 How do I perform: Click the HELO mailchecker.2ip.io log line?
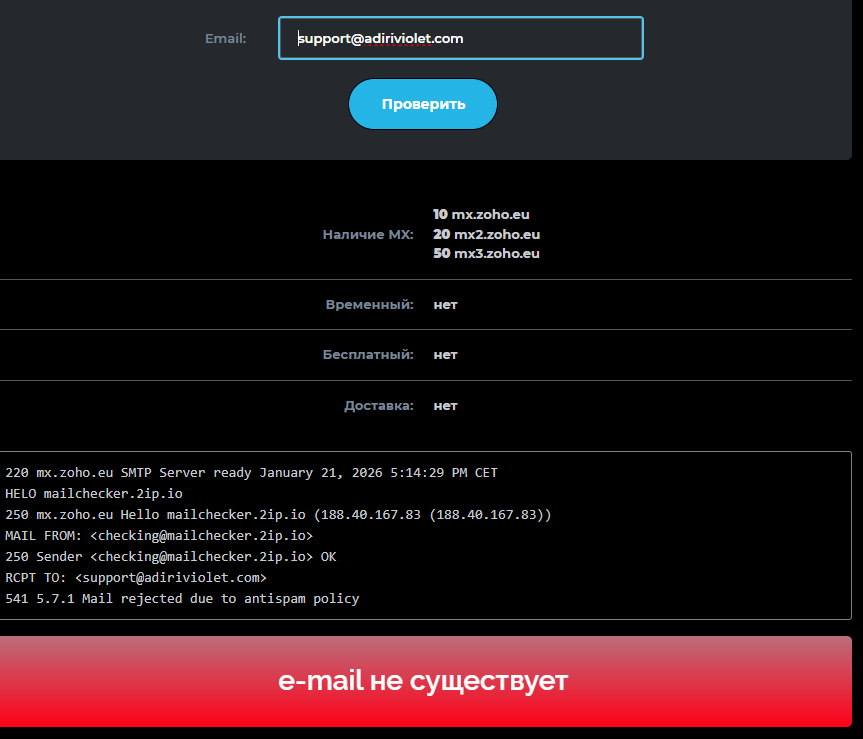[x=94, y=493]
